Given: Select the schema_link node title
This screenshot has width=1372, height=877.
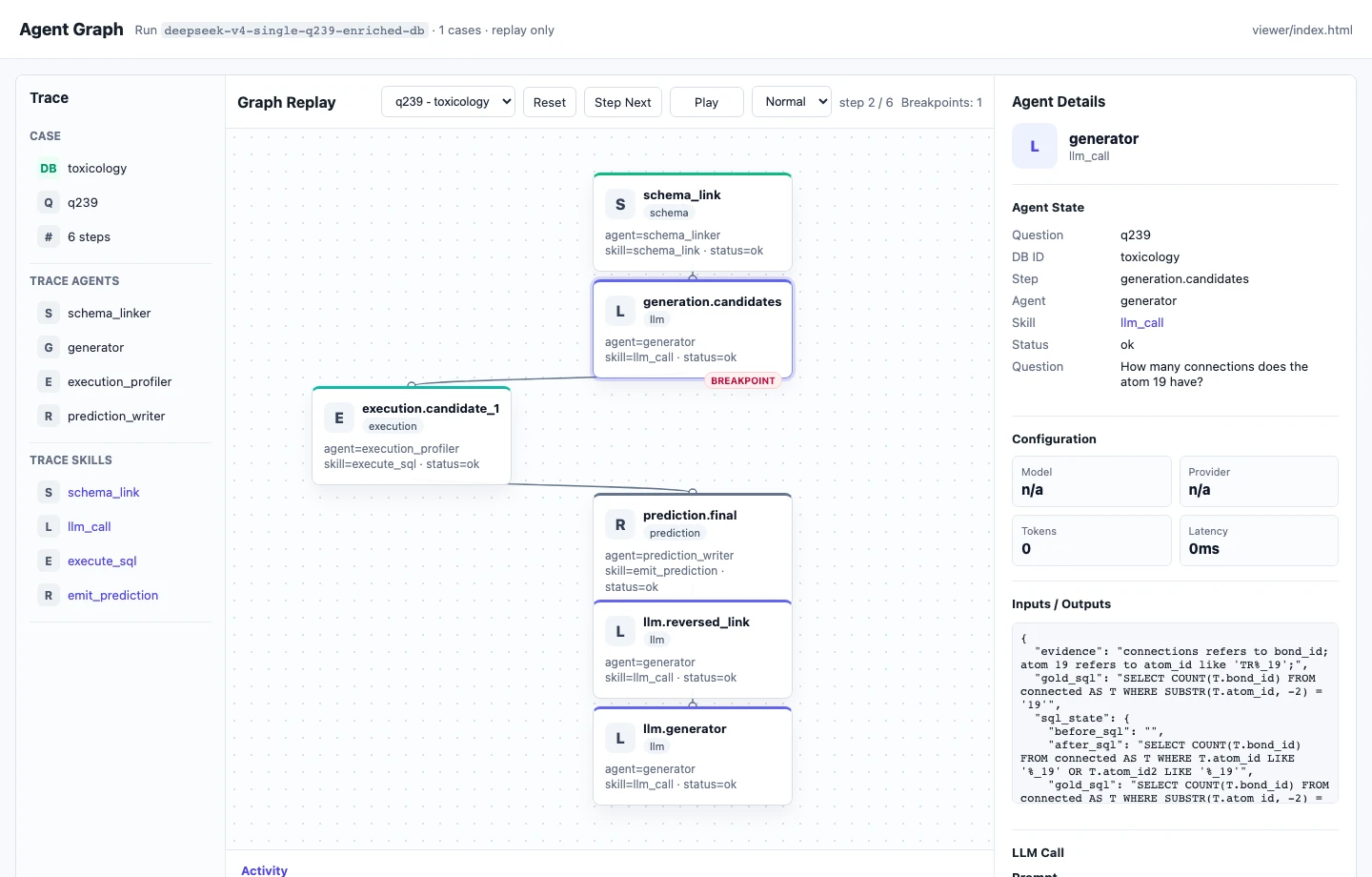Looking at the screenshot, I should 682,195.
